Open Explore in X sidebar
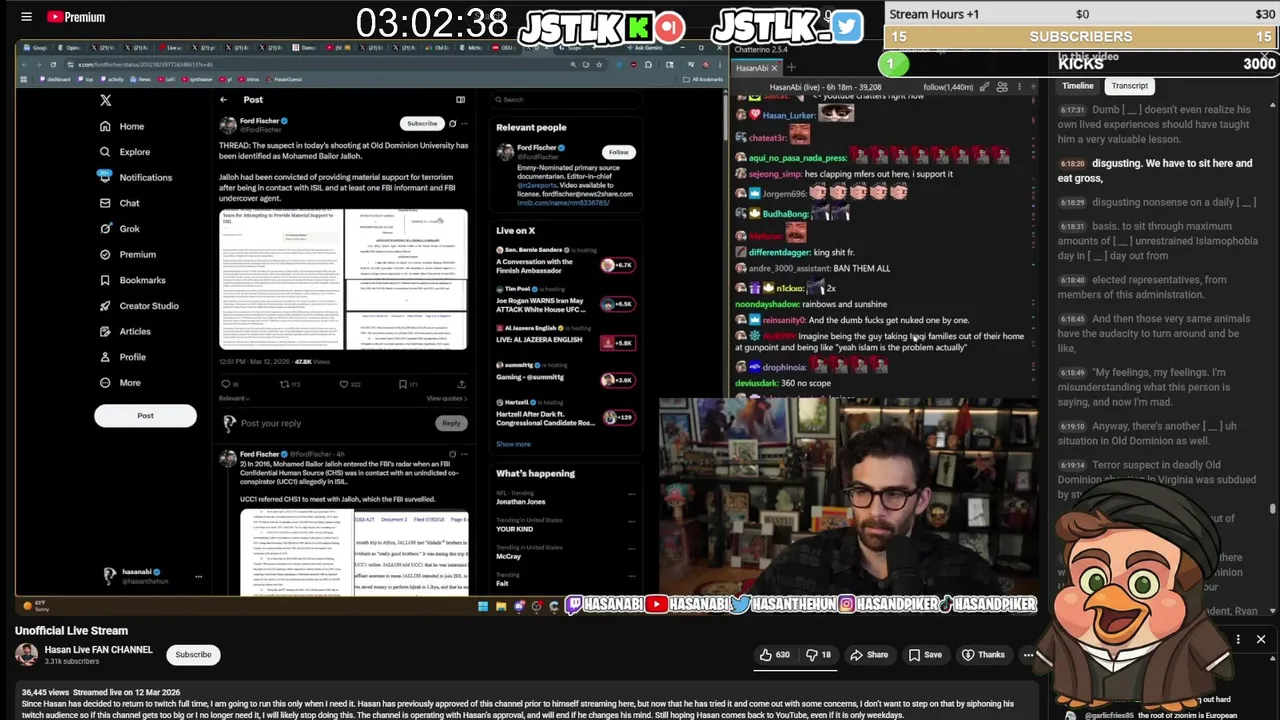The image size is (1280, 720). coord(125,152)
